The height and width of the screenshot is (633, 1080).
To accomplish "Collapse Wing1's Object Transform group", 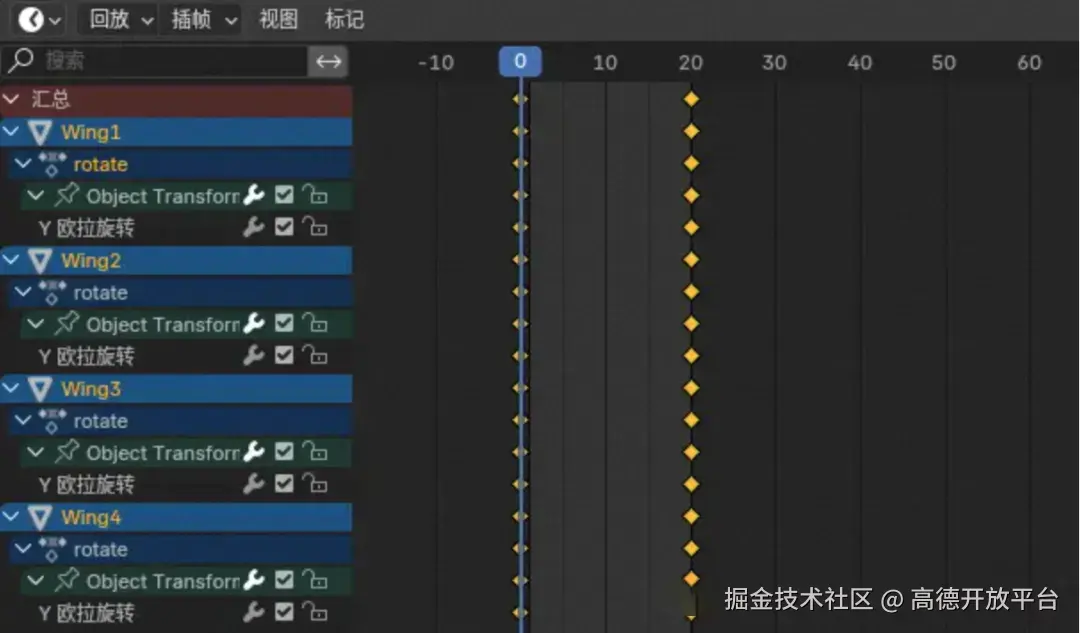I will point(35,196).
